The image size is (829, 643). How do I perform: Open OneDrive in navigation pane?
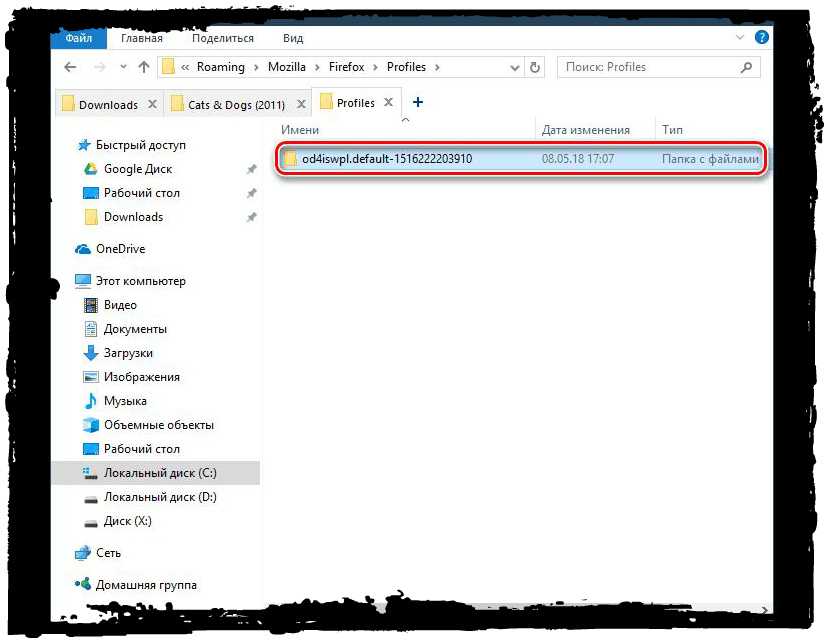click(x=120, y=249)
